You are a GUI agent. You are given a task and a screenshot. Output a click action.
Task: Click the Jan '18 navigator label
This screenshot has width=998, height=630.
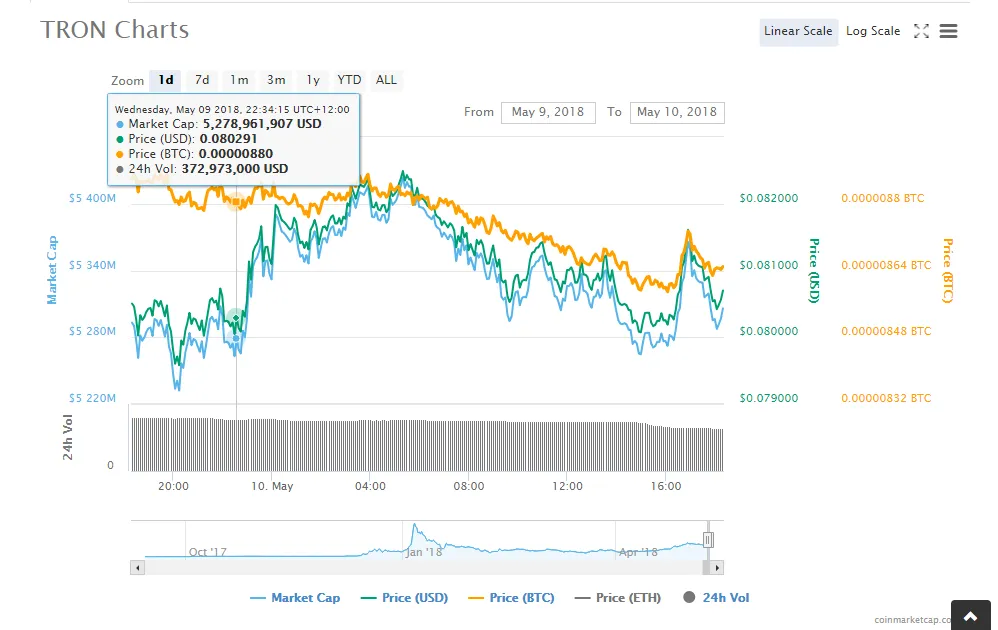click(424, 552)
